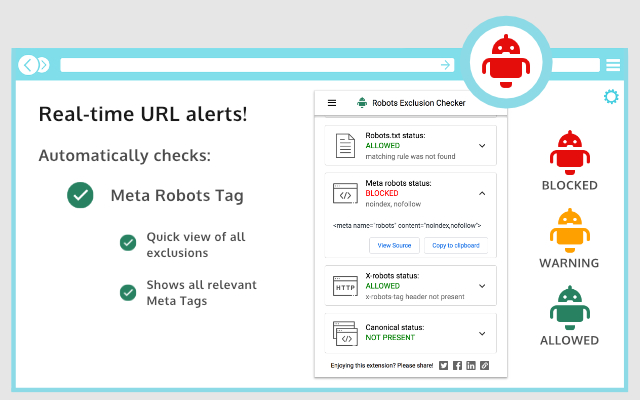Click the Meta Robots Tag green checkmark
Image resolution: width=640 pixels, height=400 pixels.
80,195
